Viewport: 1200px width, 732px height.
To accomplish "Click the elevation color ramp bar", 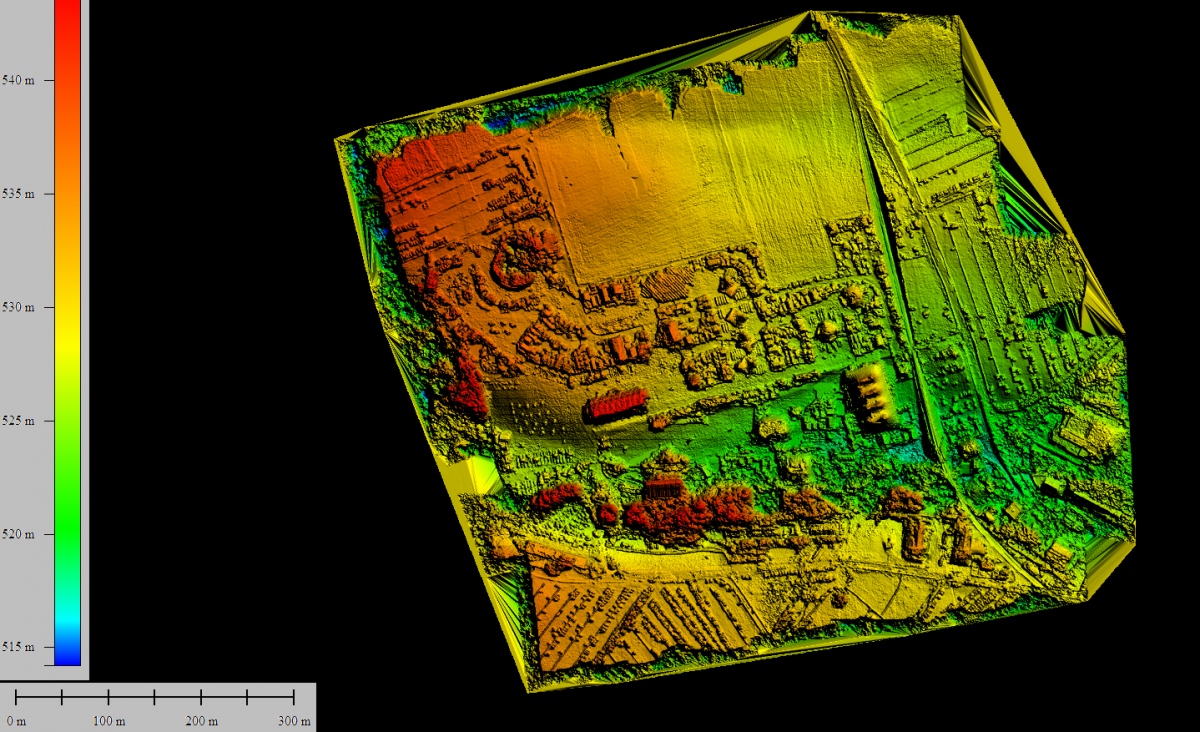I will pyautogui.click(x=67, y=332).
